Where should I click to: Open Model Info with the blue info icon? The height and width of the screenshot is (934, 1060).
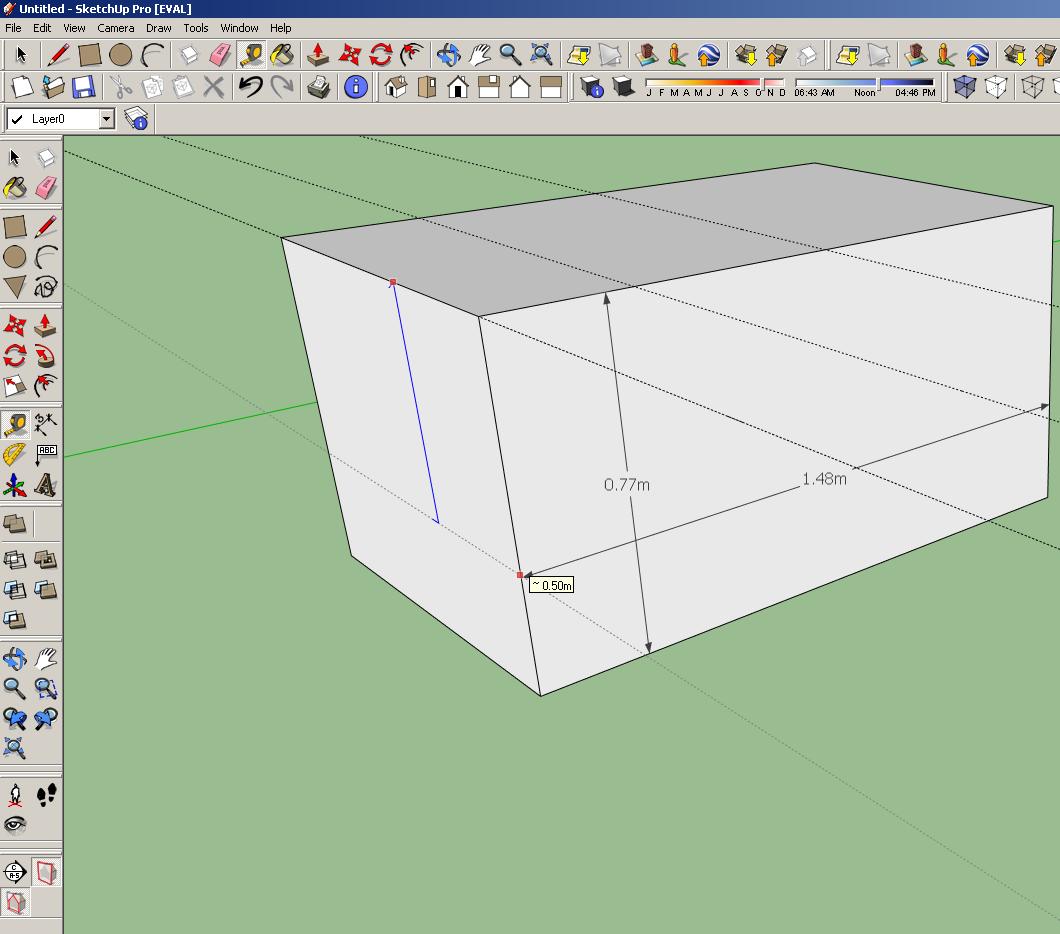pyautogui.click(x=355, y=87)
